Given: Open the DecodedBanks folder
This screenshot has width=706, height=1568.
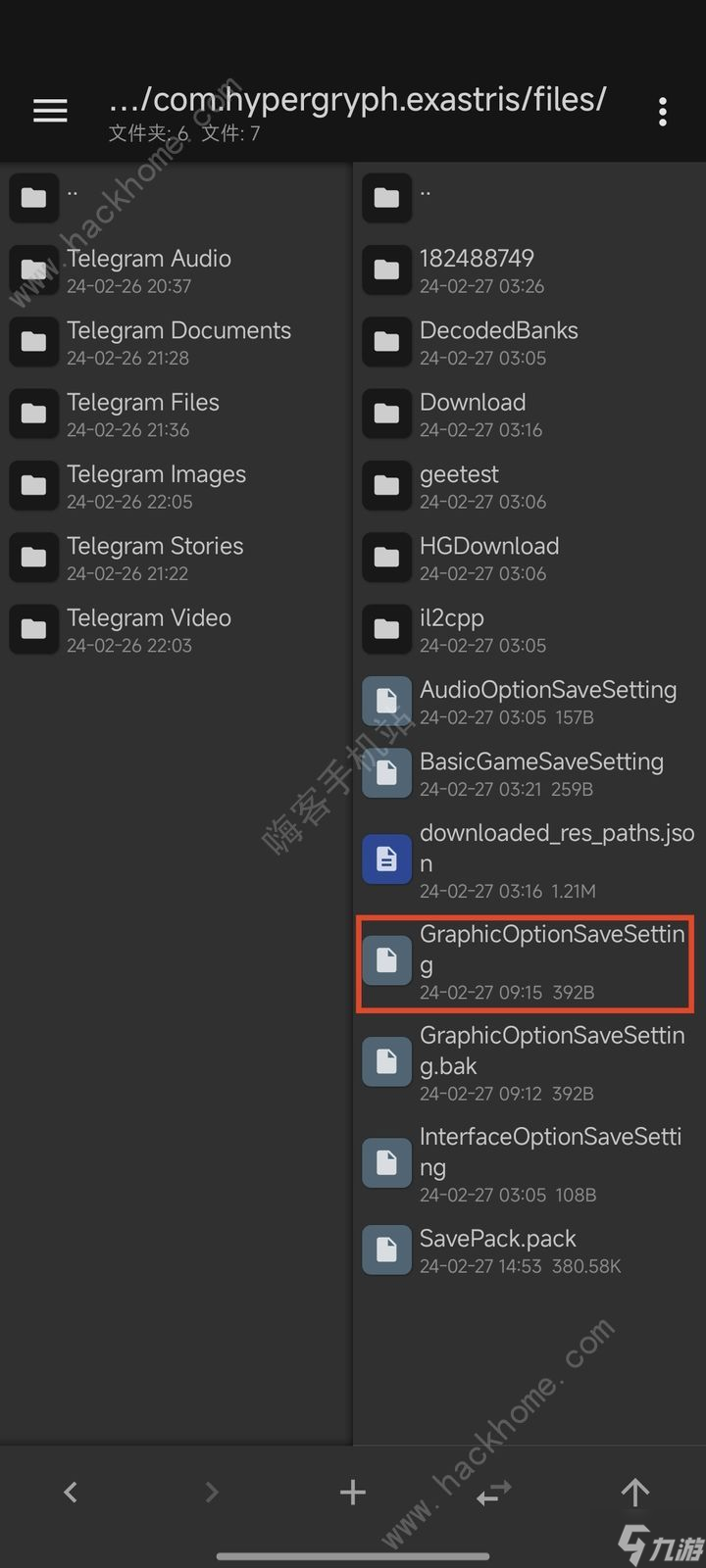Looking at the screenshot, I should (529, 342).
